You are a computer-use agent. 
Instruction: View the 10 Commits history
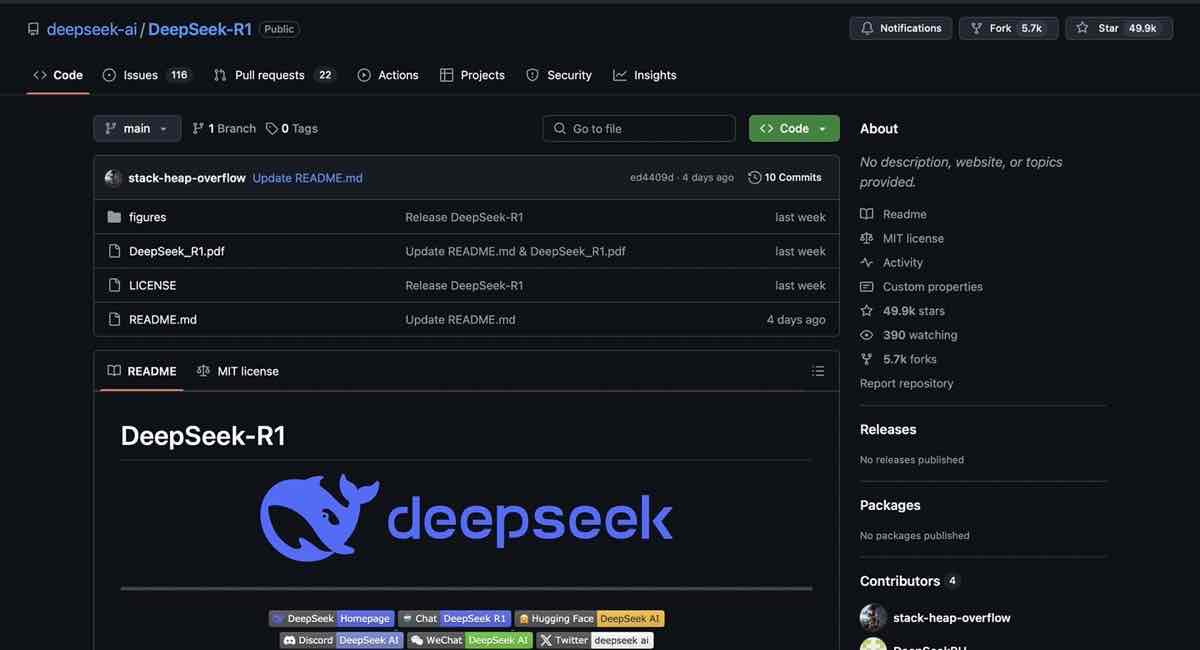785,177
